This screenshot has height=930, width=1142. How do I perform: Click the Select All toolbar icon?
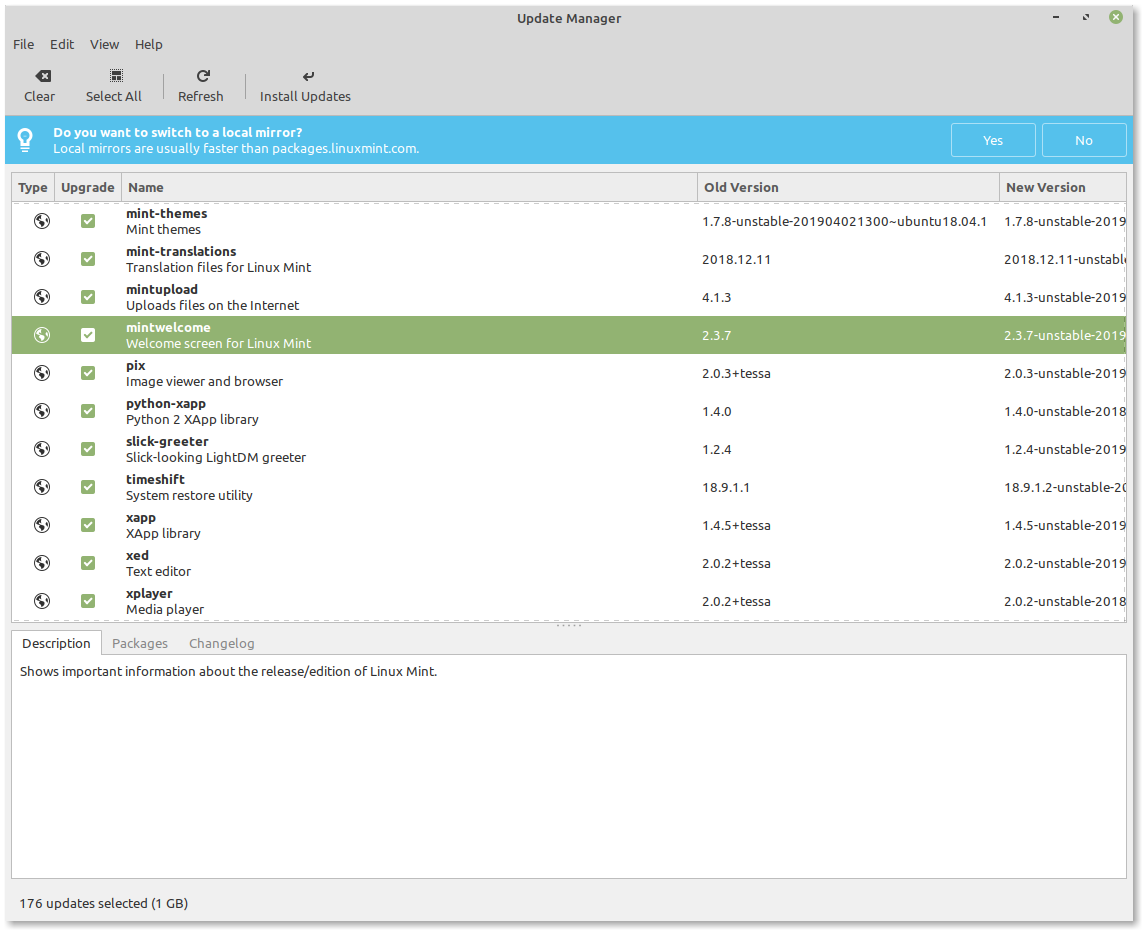[x=114, y=75]
